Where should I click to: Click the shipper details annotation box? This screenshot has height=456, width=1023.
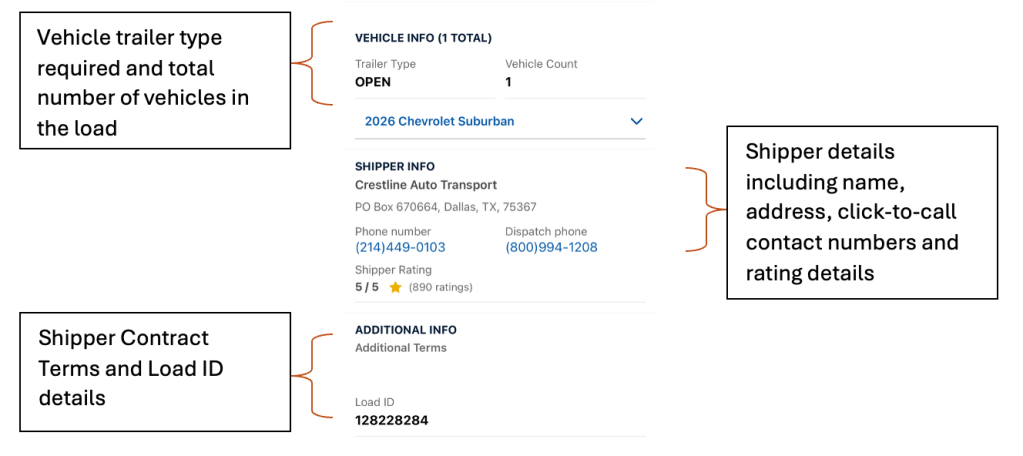pos(861,212)
